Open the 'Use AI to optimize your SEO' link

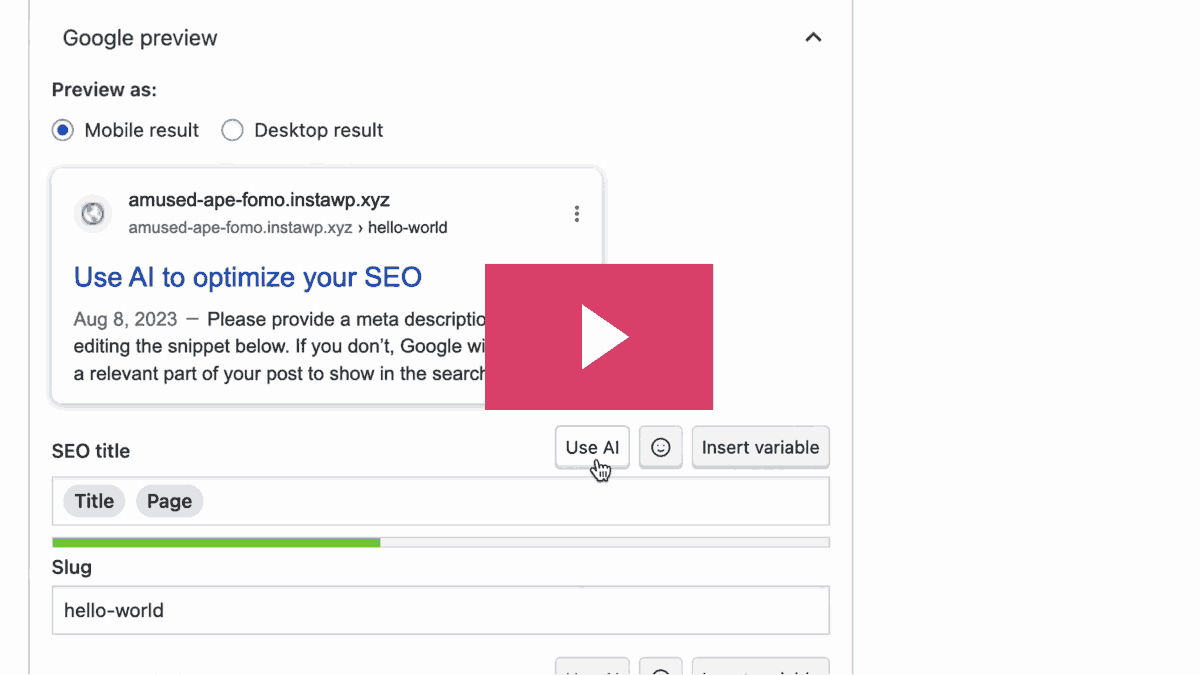click(x=248, y=277)
